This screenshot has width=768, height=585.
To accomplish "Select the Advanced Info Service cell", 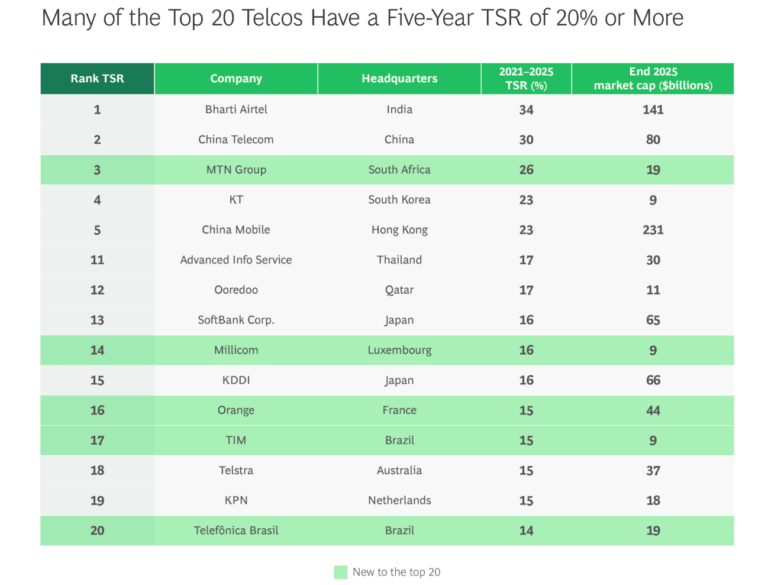I will tap(236, 260).
